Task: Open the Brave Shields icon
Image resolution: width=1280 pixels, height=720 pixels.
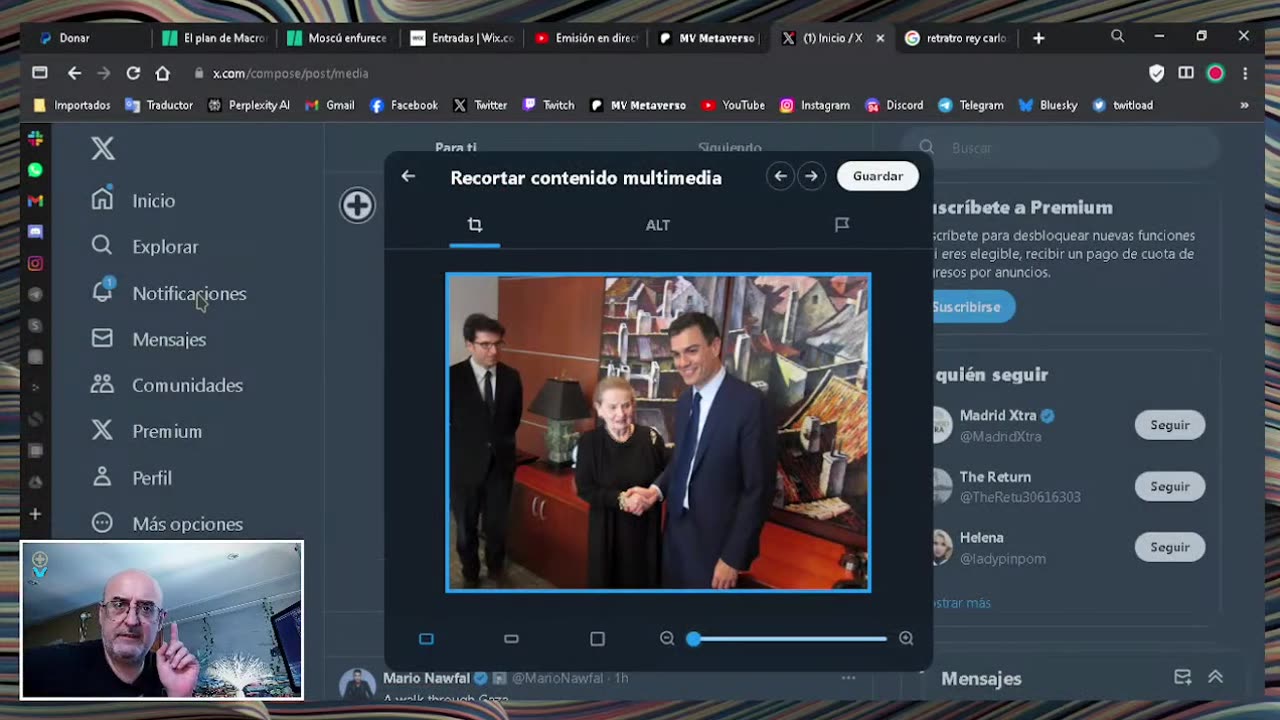Action: 1157,73
